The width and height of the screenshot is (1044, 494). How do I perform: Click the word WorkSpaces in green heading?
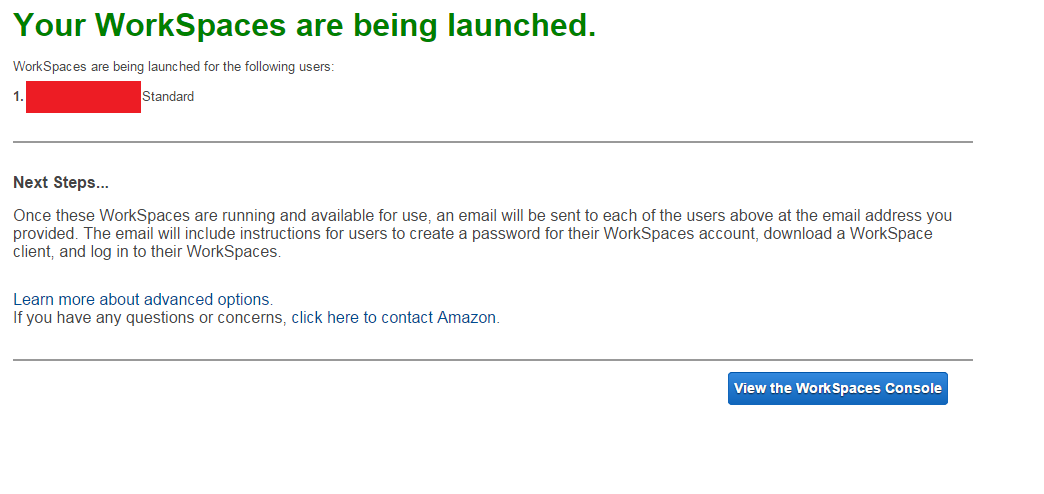click(190, 25)
